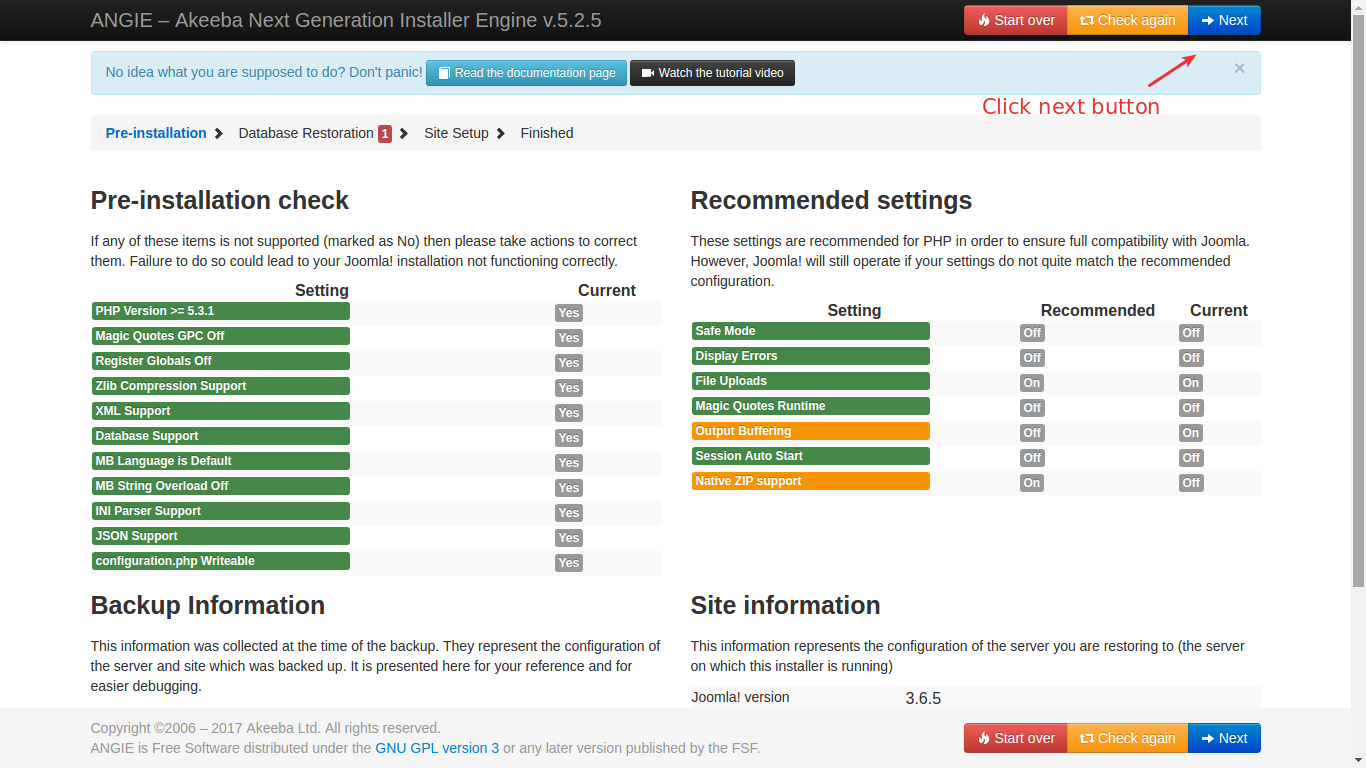Watch the tutorial video
The height and width of the screenshot is (768, 1366).
(x=712, y=73)
